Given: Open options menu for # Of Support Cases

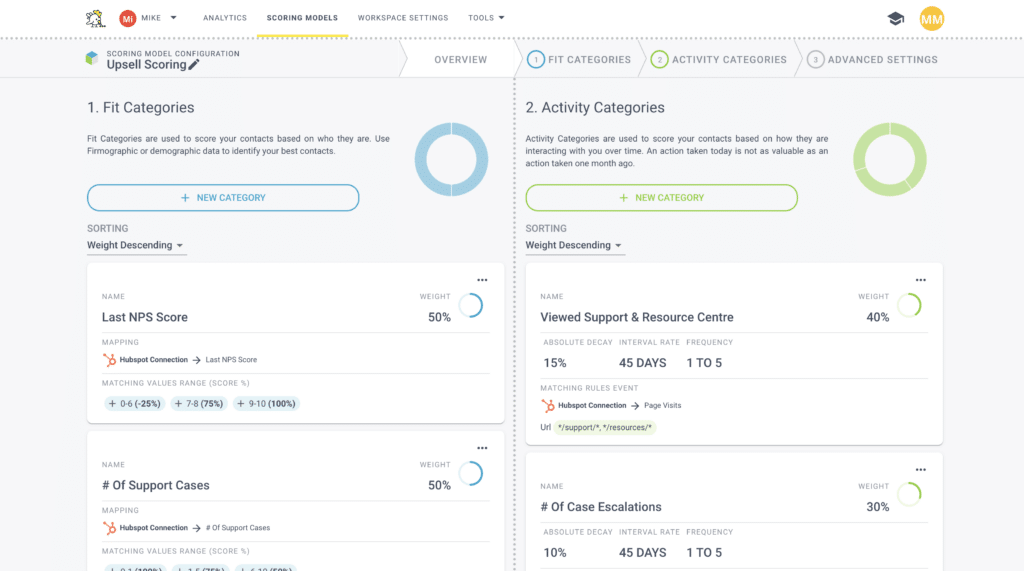Looking at the screenshot, I should [482, 448].
